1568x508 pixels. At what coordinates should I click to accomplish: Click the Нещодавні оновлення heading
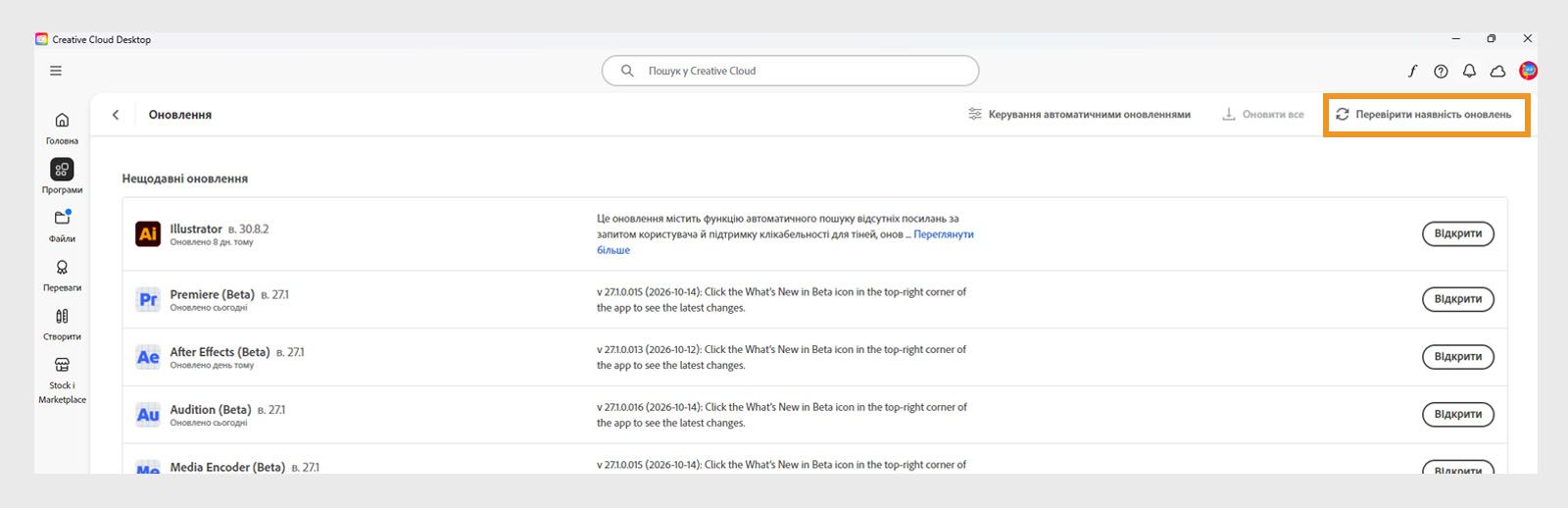pos(185,178)
